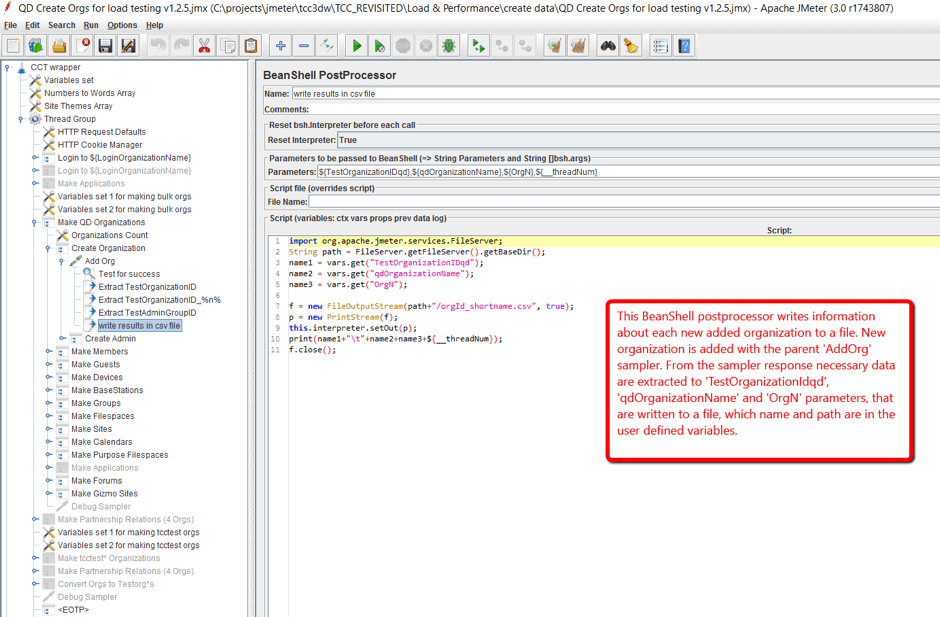Open the File menu
The image size is (940, 617).
(10, 25)
